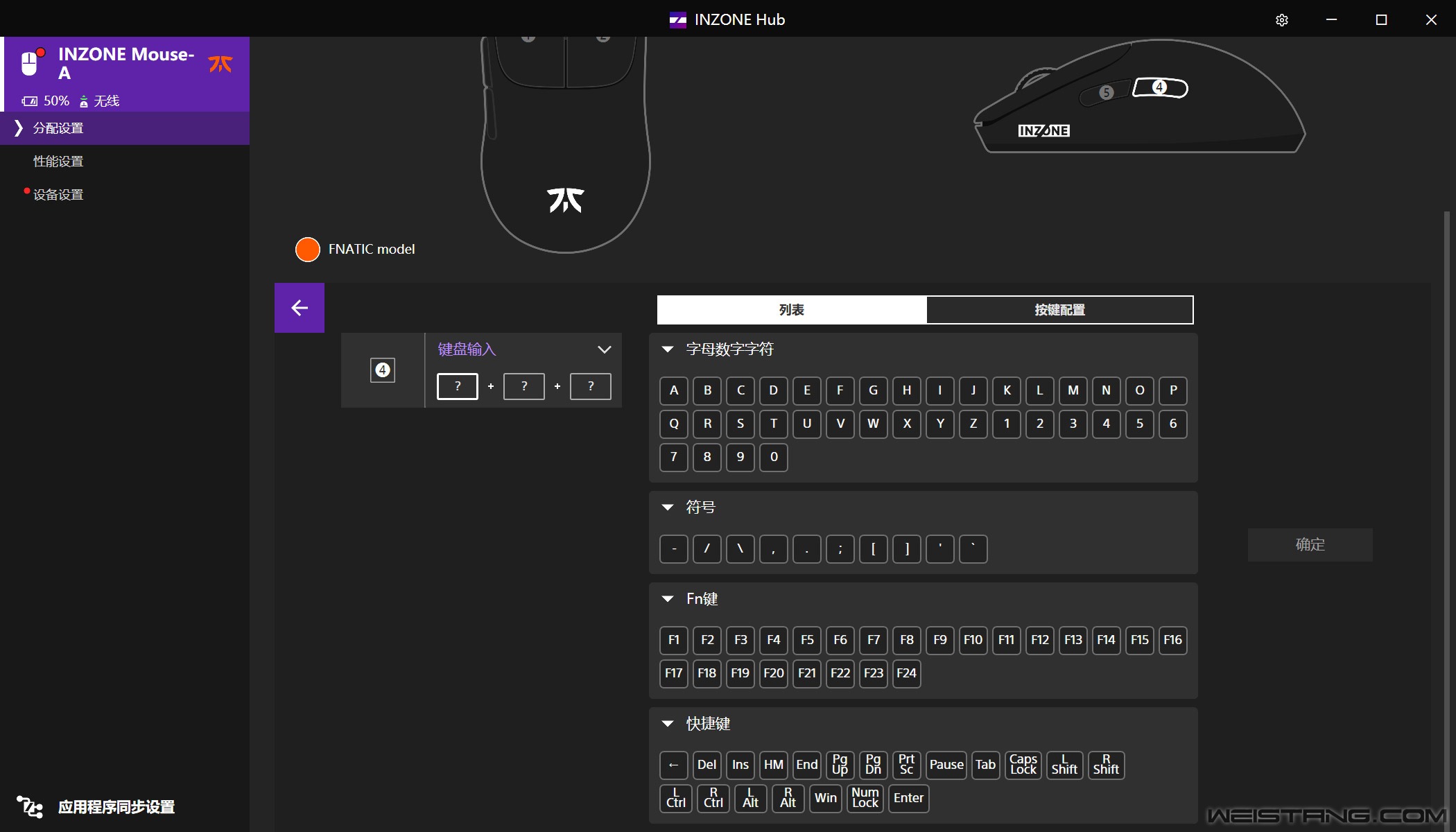Select the first key combination slot
Viewport: 1456px width, 832px height.
pos(458,386)
